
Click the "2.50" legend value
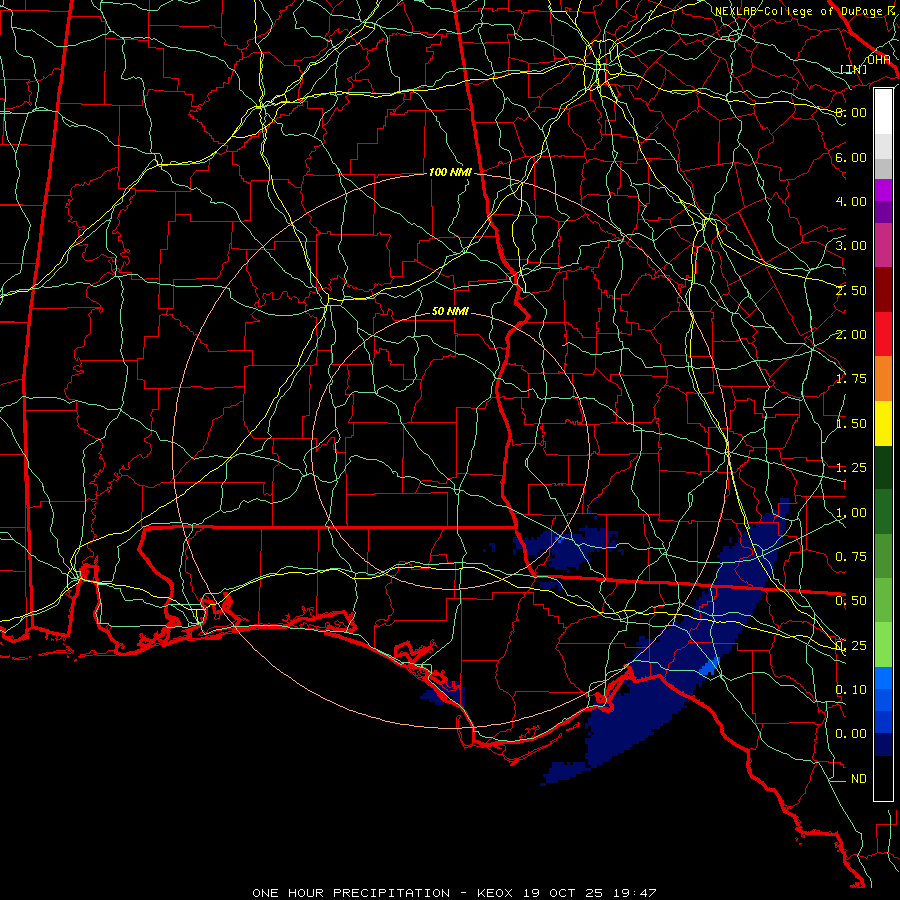[x=851, y=290]
